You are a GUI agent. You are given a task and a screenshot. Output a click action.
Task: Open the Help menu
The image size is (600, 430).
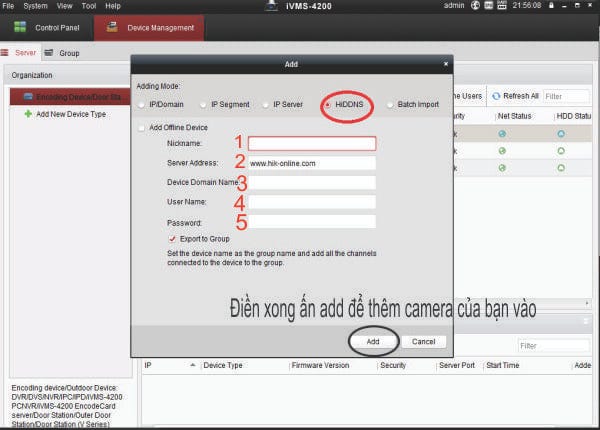point(113,6)
